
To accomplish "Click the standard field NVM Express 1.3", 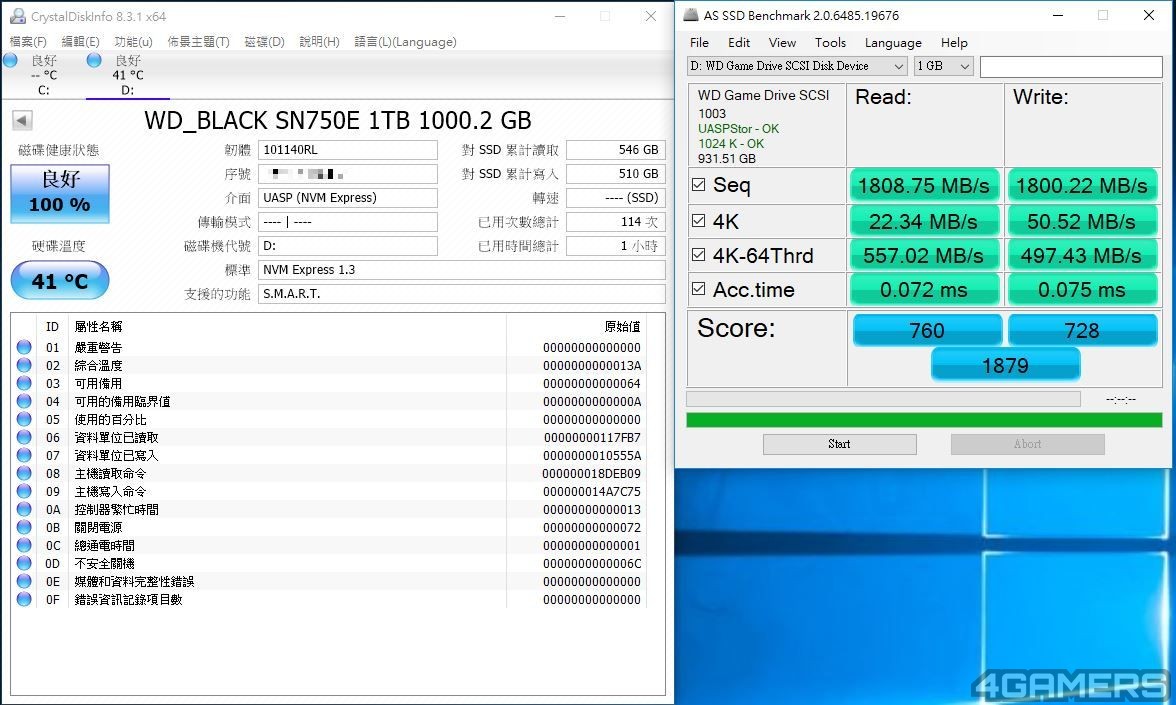I will (x=462, y=270).
